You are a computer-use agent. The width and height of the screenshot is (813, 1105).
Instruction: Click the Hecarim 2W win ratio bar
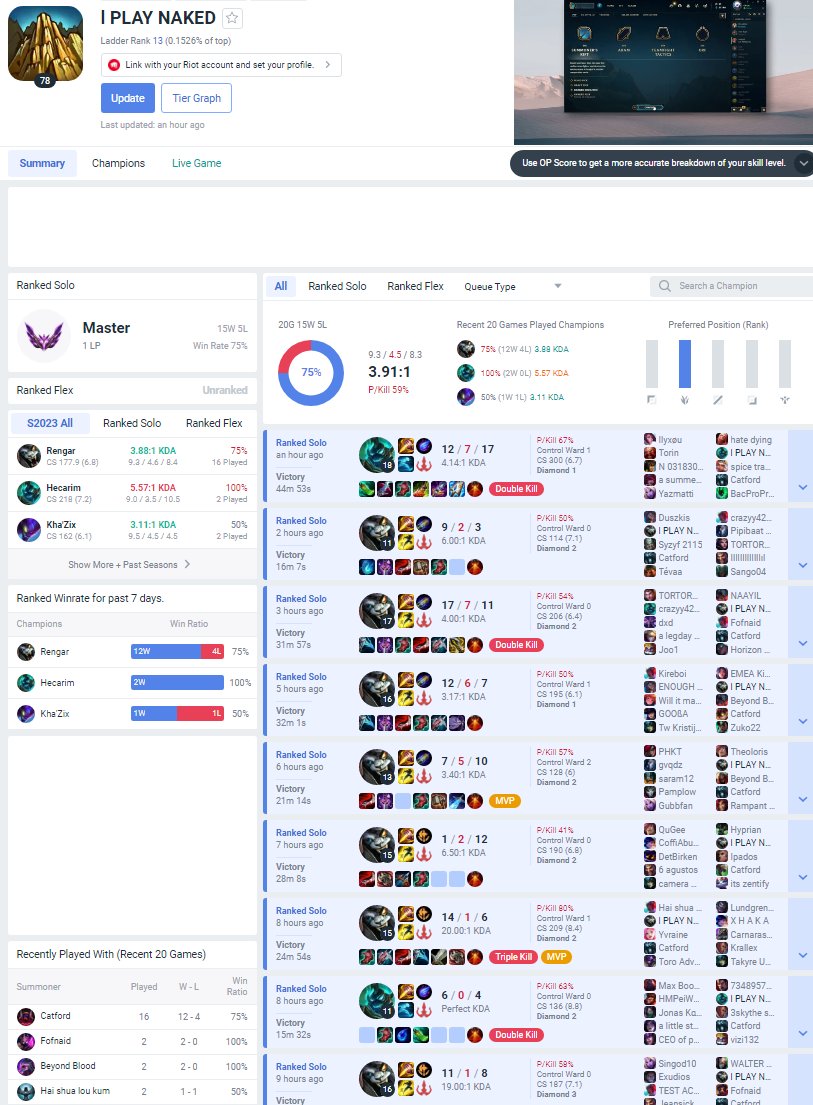coord(178,683)
